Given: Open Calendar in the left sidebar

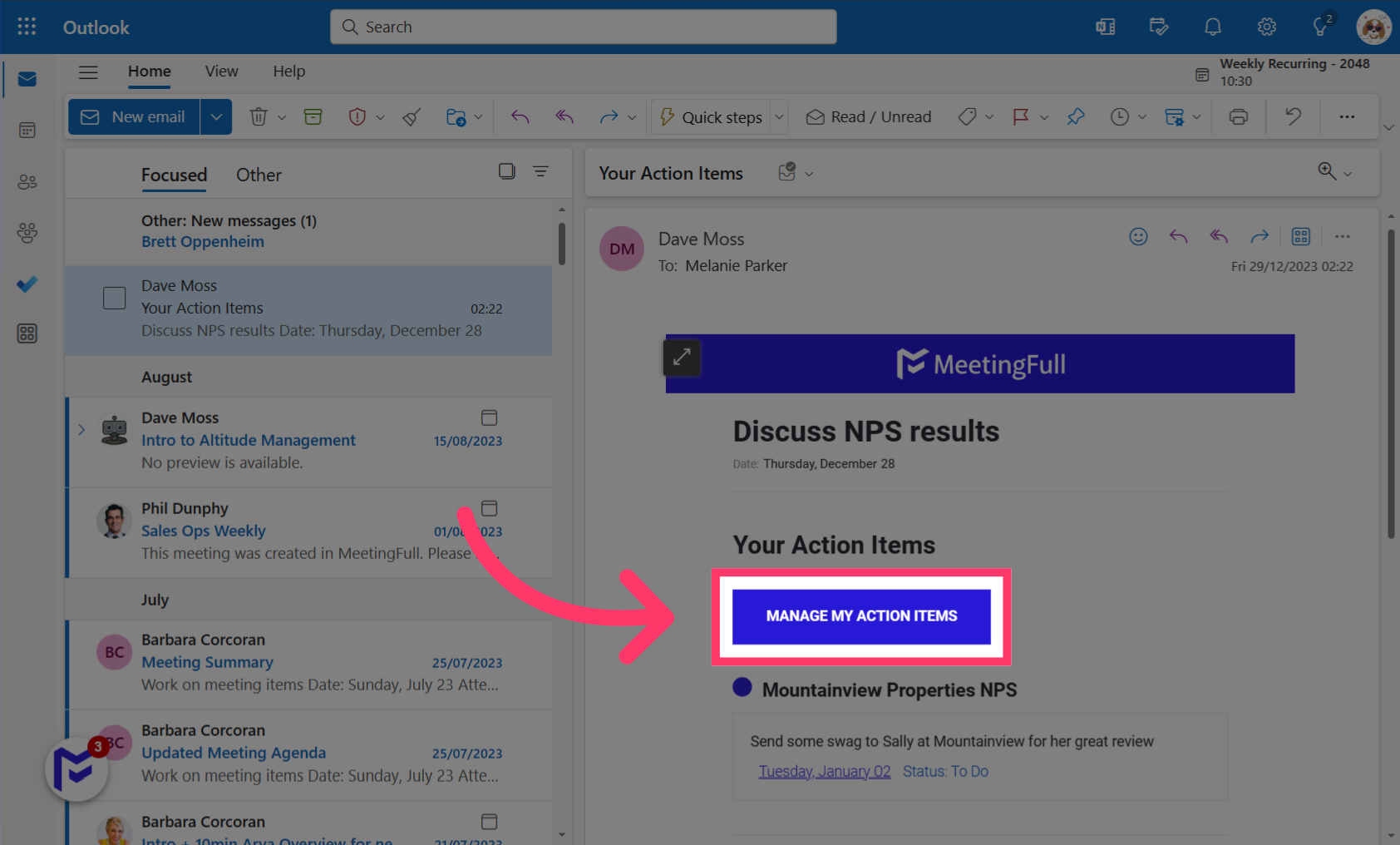Looking at the screenshot, I should (27, 131).
